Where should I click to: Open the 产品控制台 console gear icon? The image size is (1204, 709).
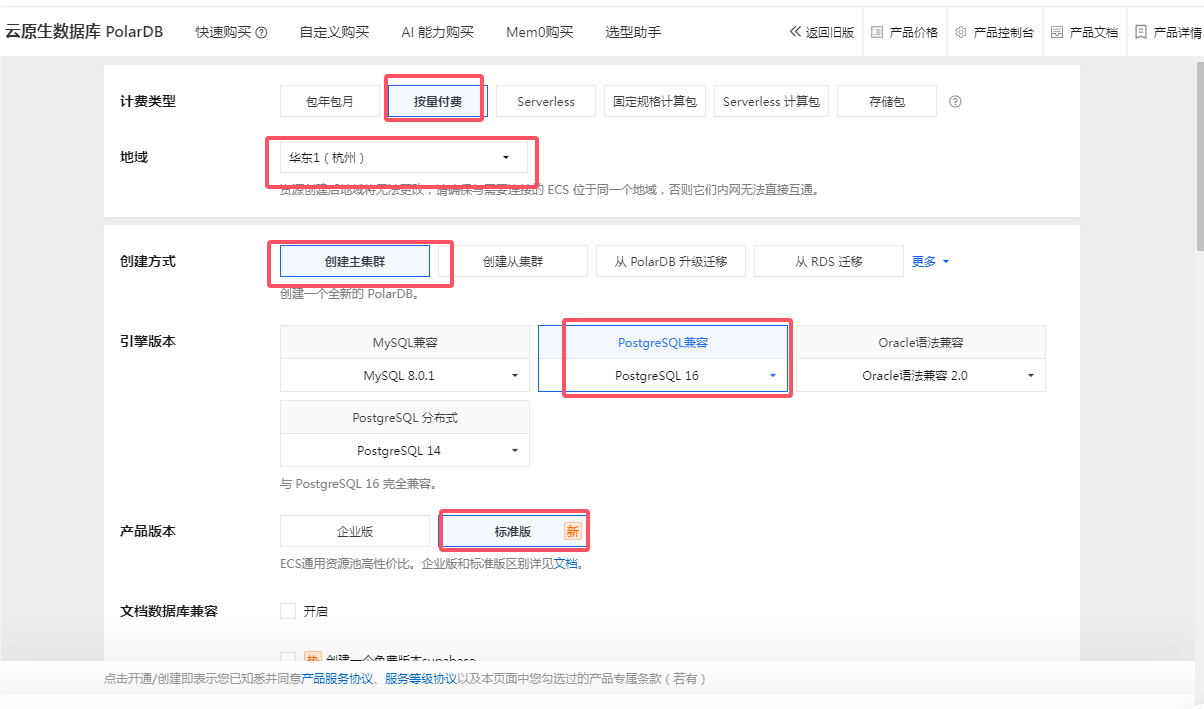[x=962, y=31]
